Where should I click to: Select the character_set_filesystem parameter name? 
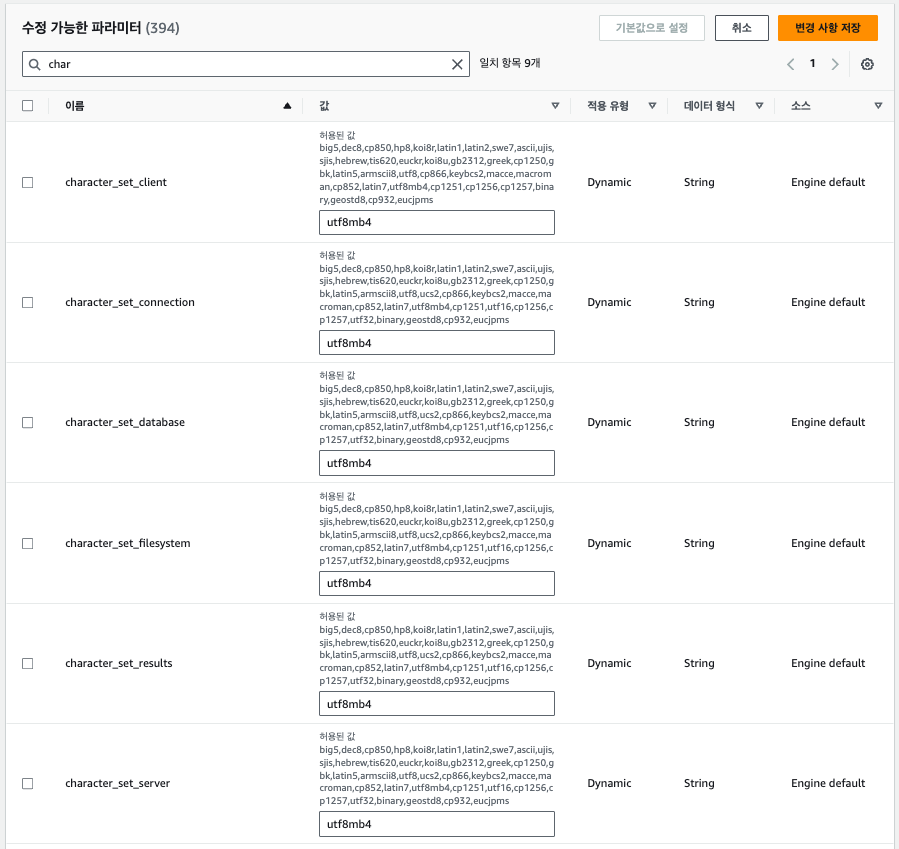pyautogui.click(x=128, y=543)
